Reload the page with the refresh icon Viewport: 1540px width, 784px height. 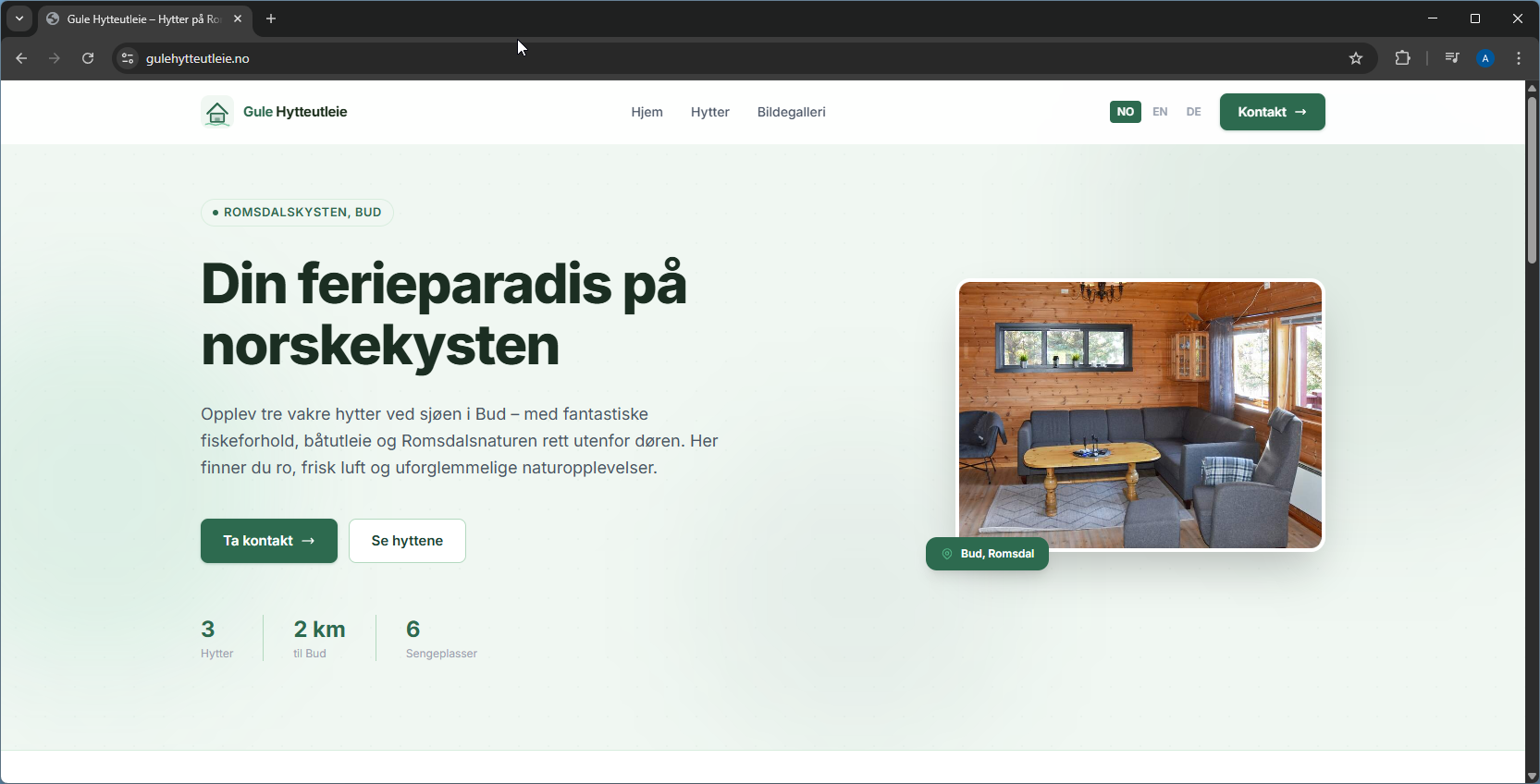(x=88, y=58)
